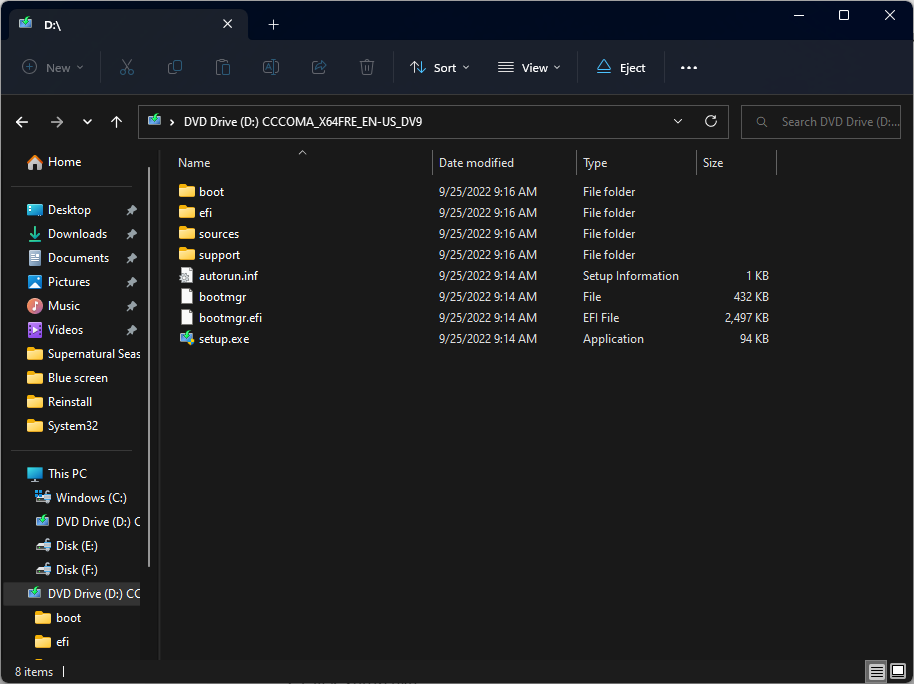Image resolution: width=914 pixels, height=684 pixels.
Task: Open the Sort options dropdown
Action: 440,68
